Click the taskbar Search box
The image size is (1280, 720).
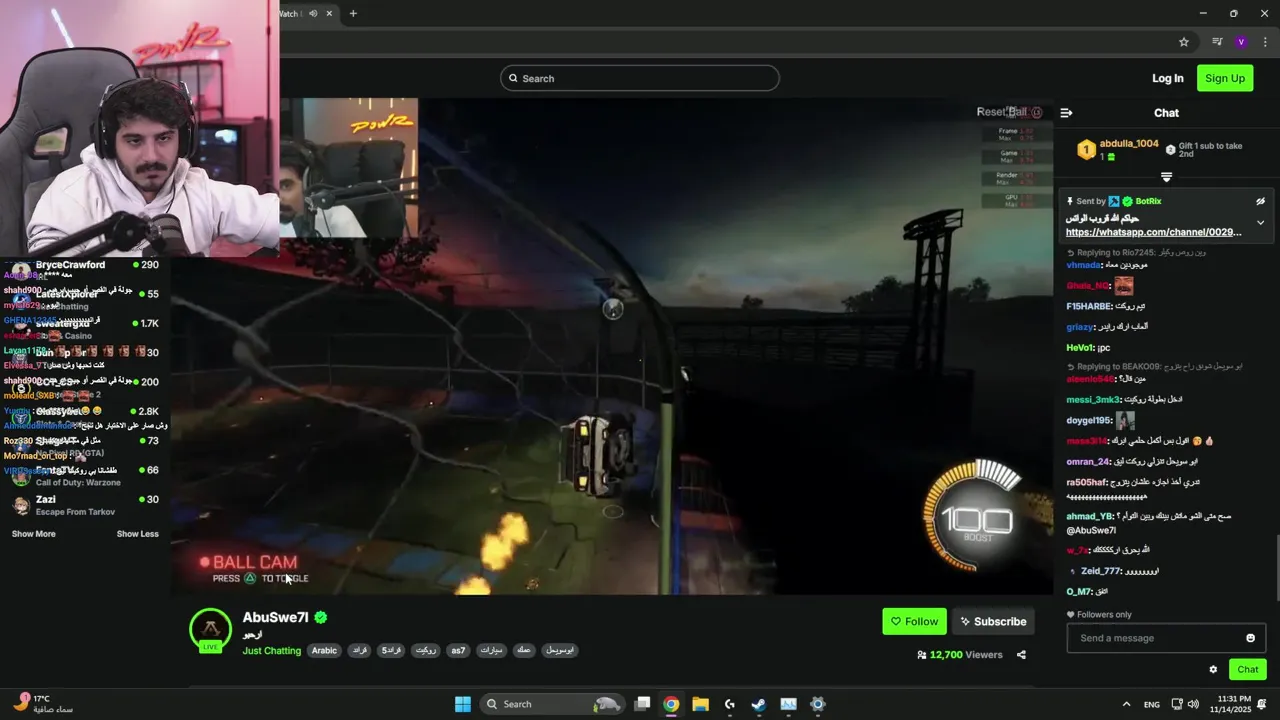553,704
